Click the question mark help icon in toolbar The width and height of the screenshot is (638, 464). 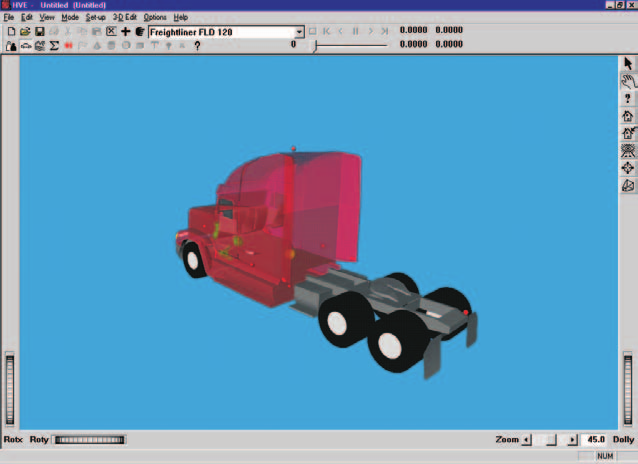pyautogui.click(x=197, y=46)
